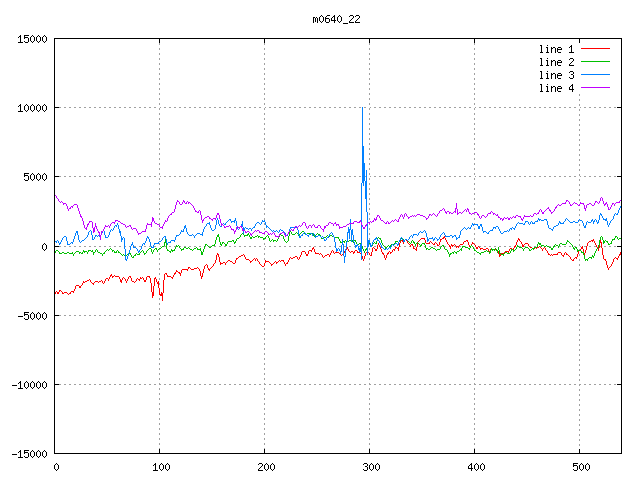
Task: Click the 15000 y-axis tick label
Action: tap(31, 39)
